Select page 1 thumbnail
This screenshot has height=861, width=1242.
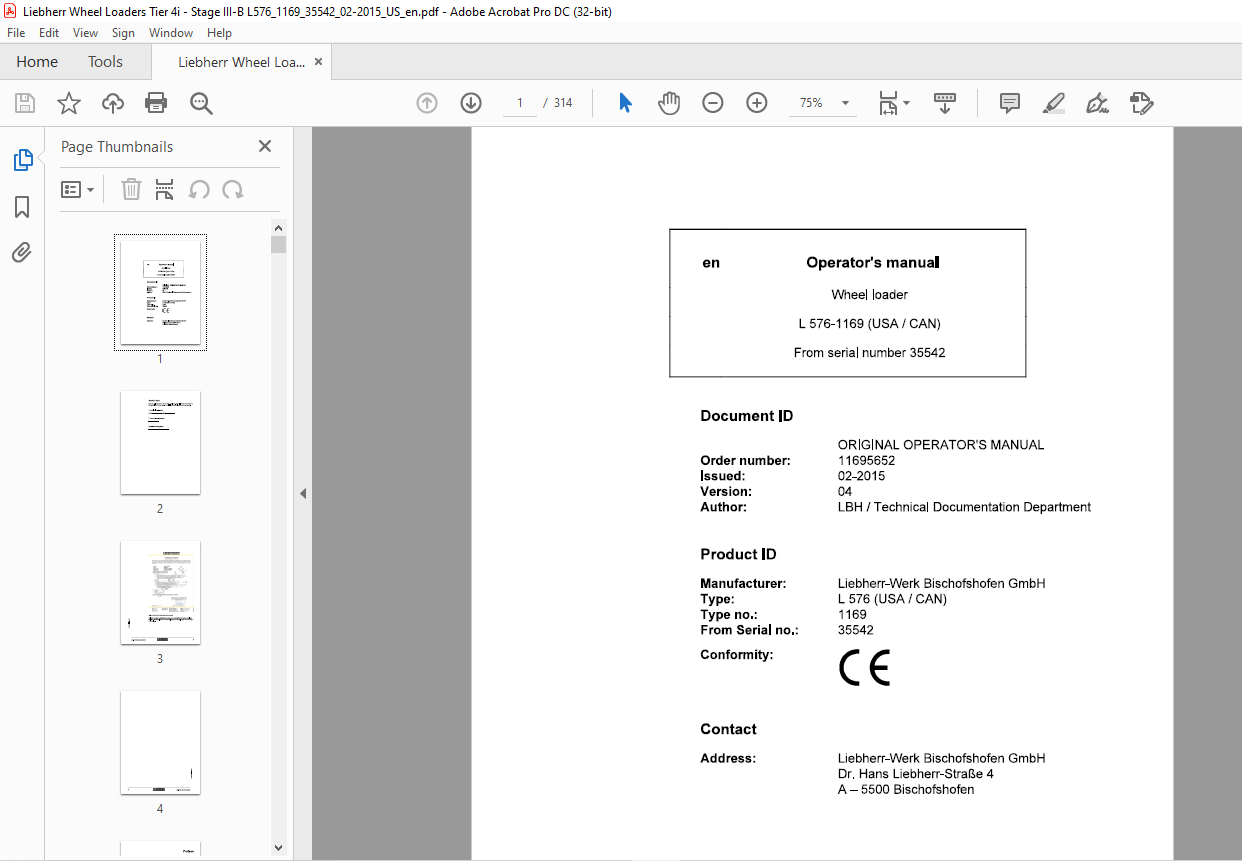[160, 292]
